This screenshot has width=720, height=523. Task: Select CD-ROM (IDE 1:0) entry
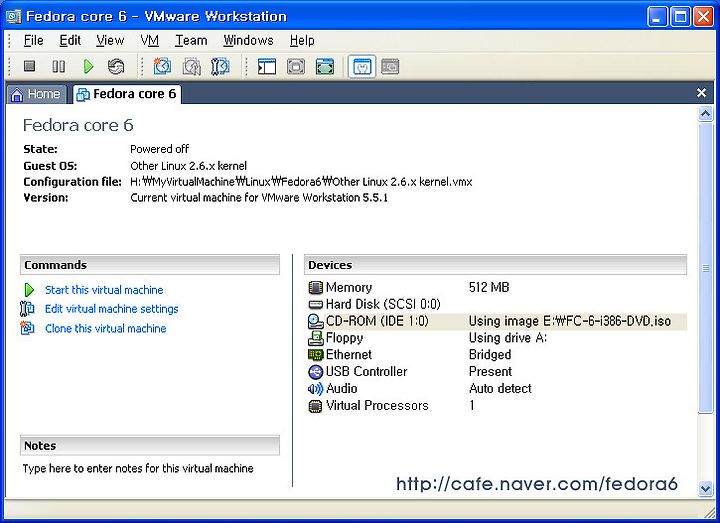click(377, 321)
